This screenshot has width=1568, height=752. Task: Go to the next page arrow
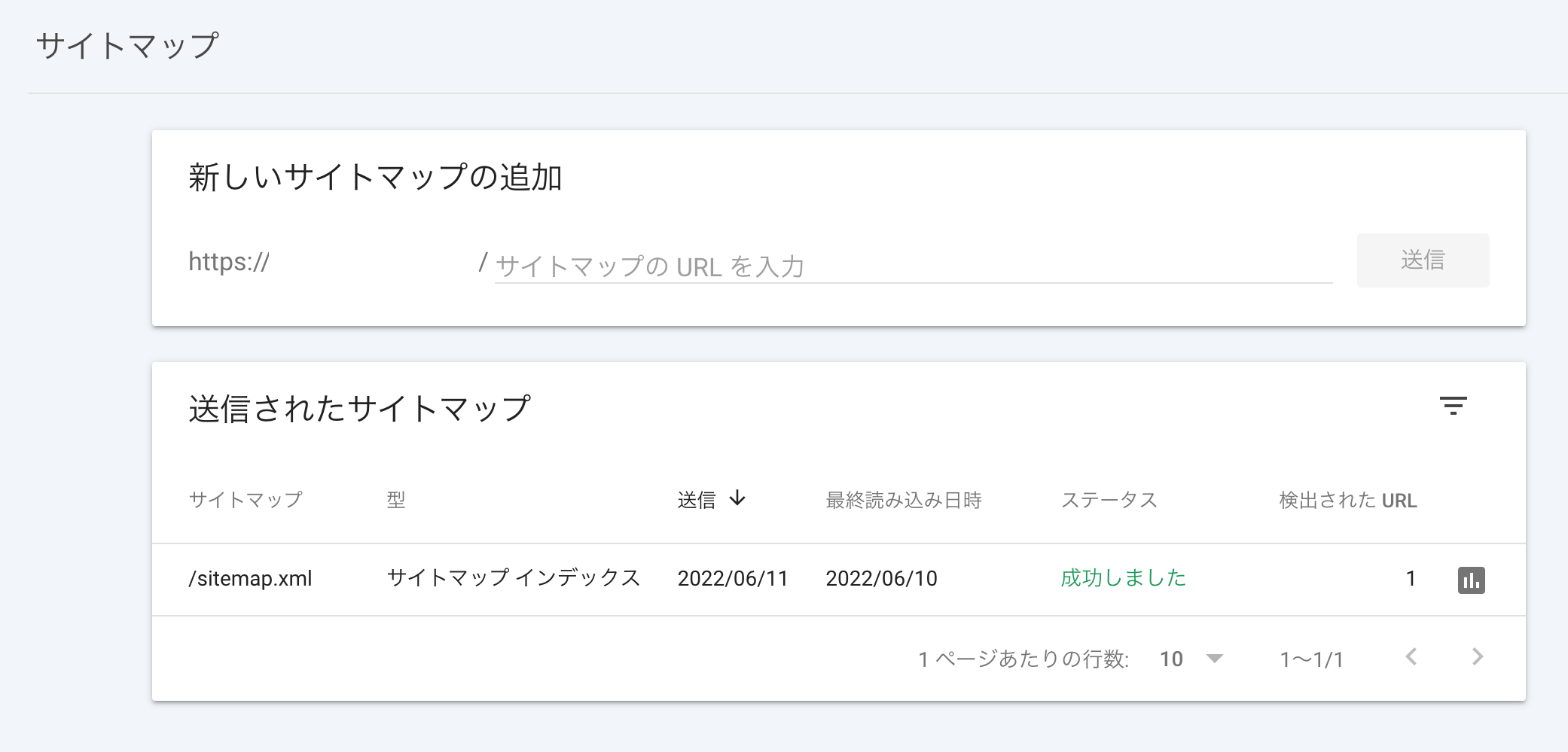click(1478, 657)
